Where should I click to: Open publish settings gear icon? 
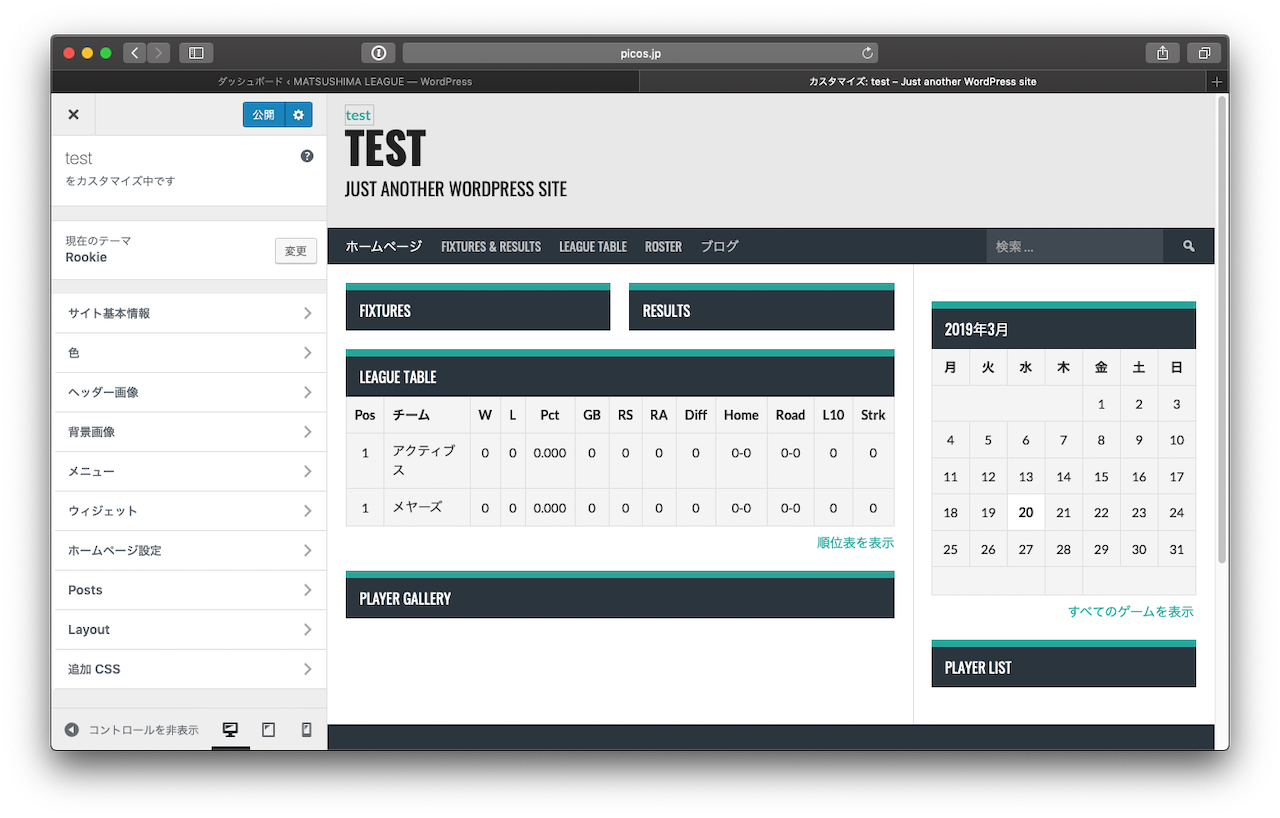click(298, 115)
